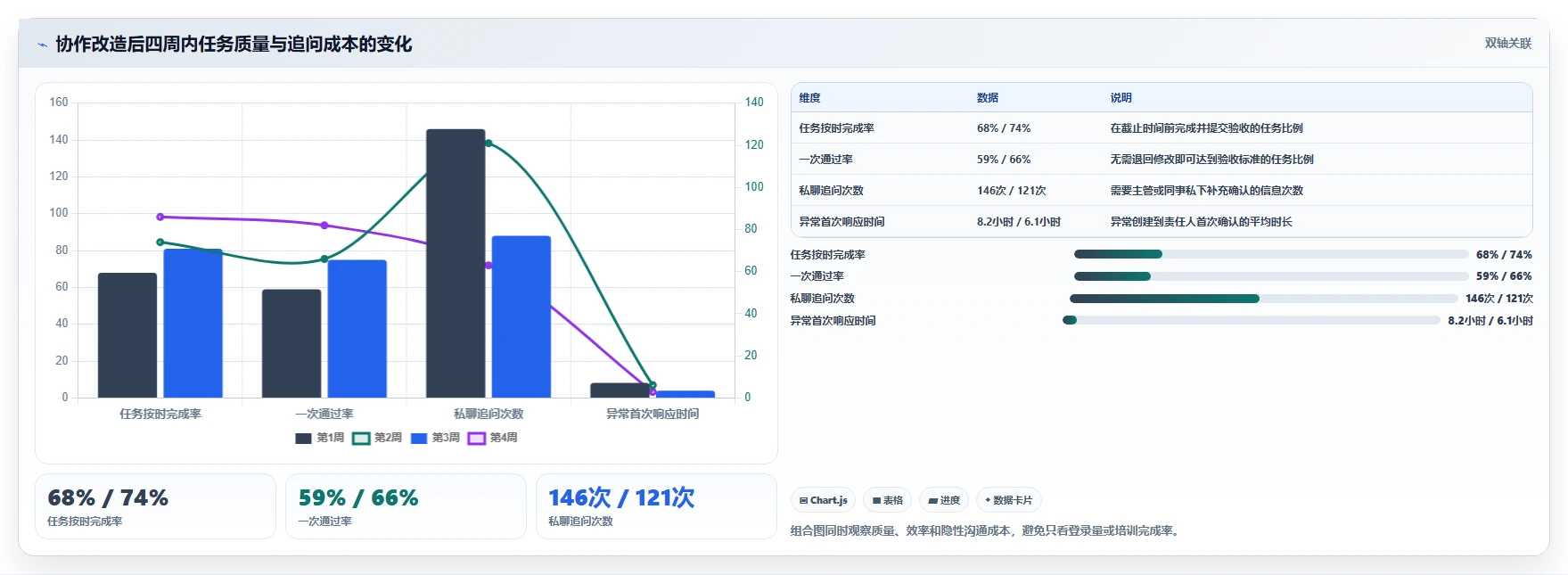Open the 68% / 74% 任务按时完成率 data card
The height and width of the screenshot is (575, 1568).
(155, 506)
